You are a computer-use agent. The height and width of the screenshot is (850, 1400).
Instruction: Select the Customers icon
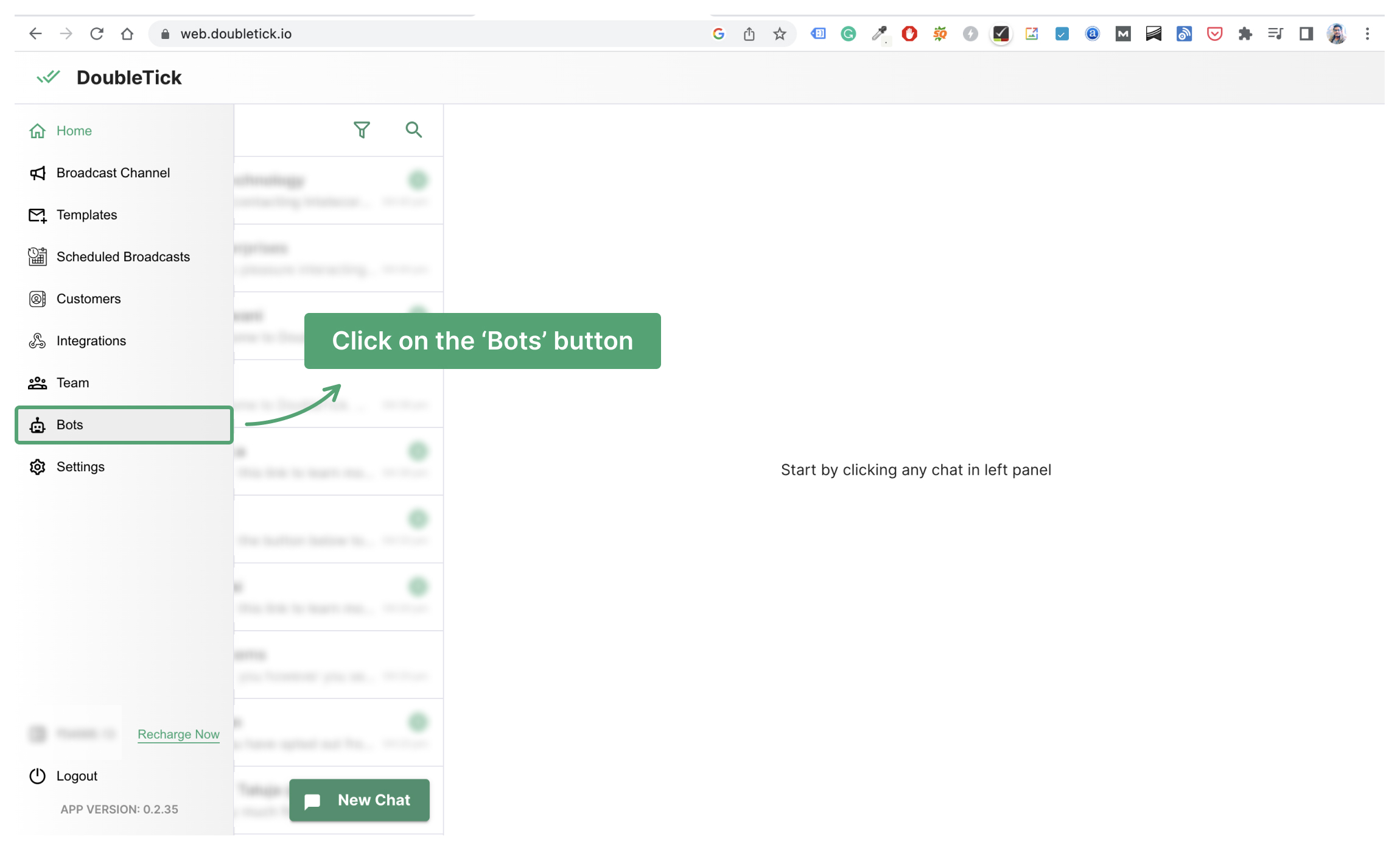coord(36,298)
